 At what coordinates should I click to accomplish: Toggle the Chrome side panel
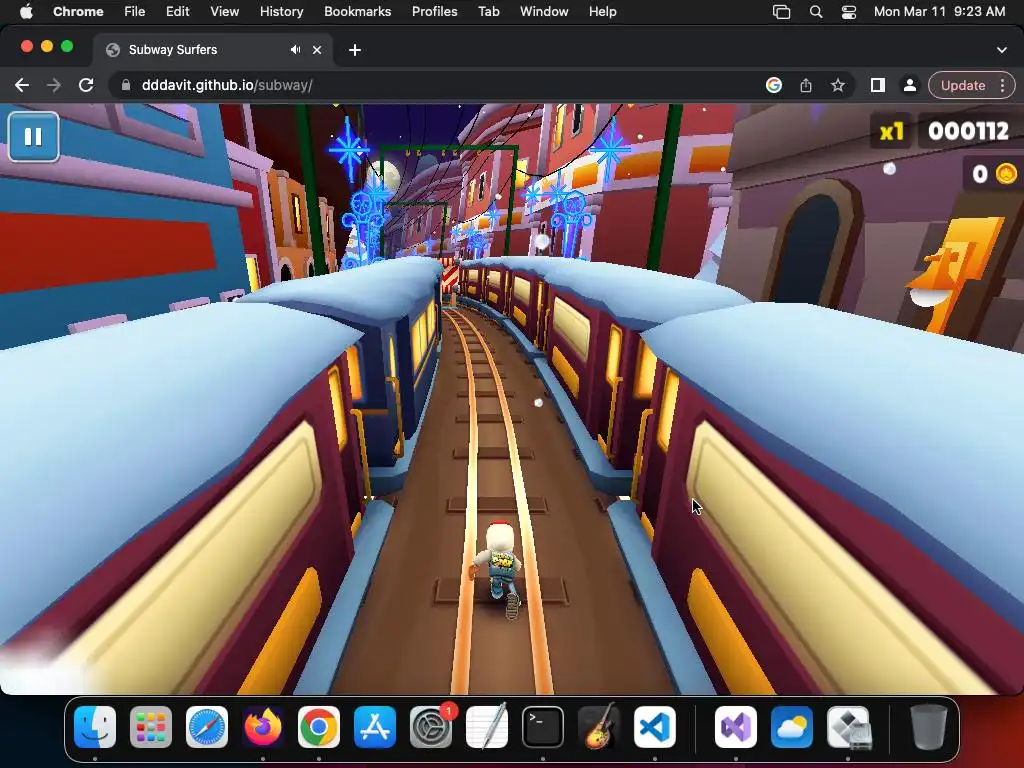click(878, 85)
